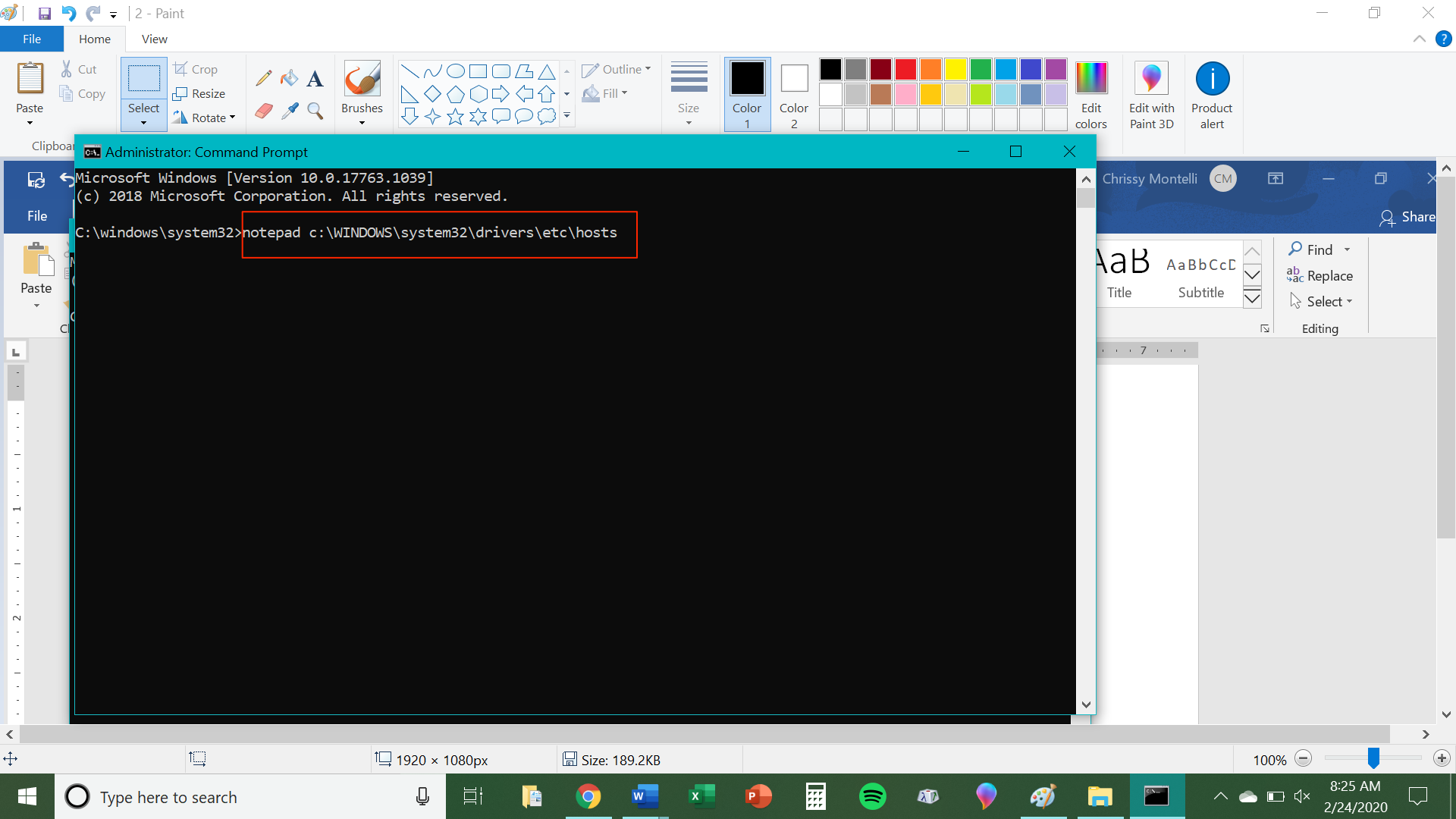
Task: Select the Magnifier tool
Action: click(x=315, y=111)
